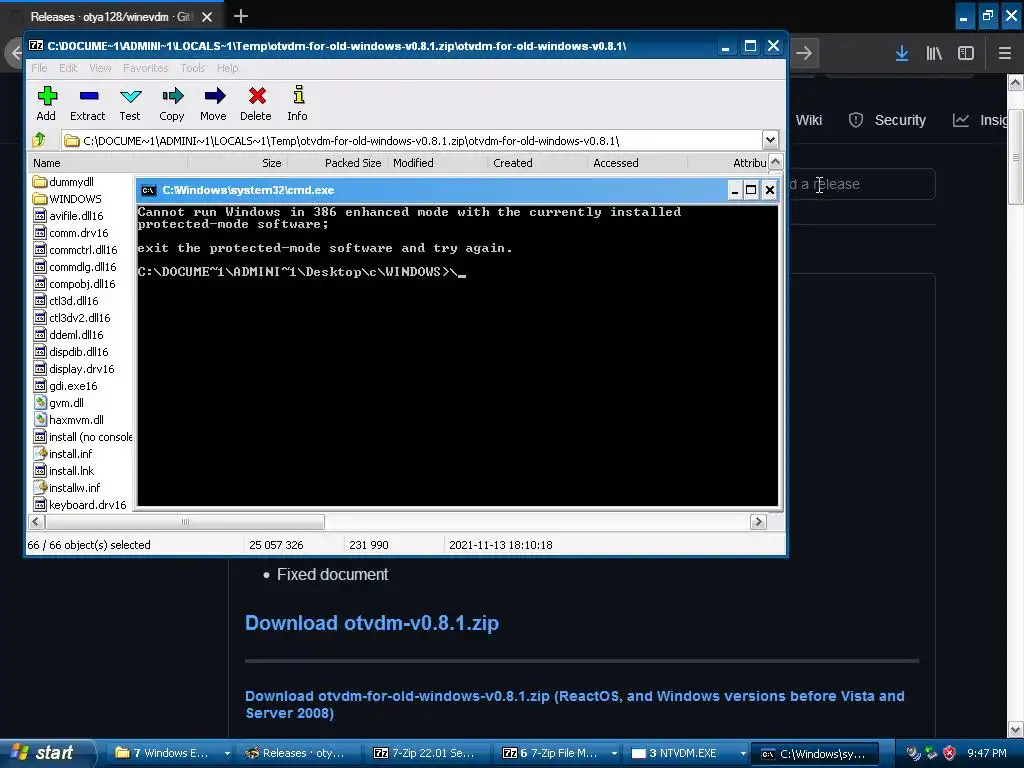Open 7-Zip File menu
The height and width of the screenshot is (768, 1024).
click(x=39, y=68)
